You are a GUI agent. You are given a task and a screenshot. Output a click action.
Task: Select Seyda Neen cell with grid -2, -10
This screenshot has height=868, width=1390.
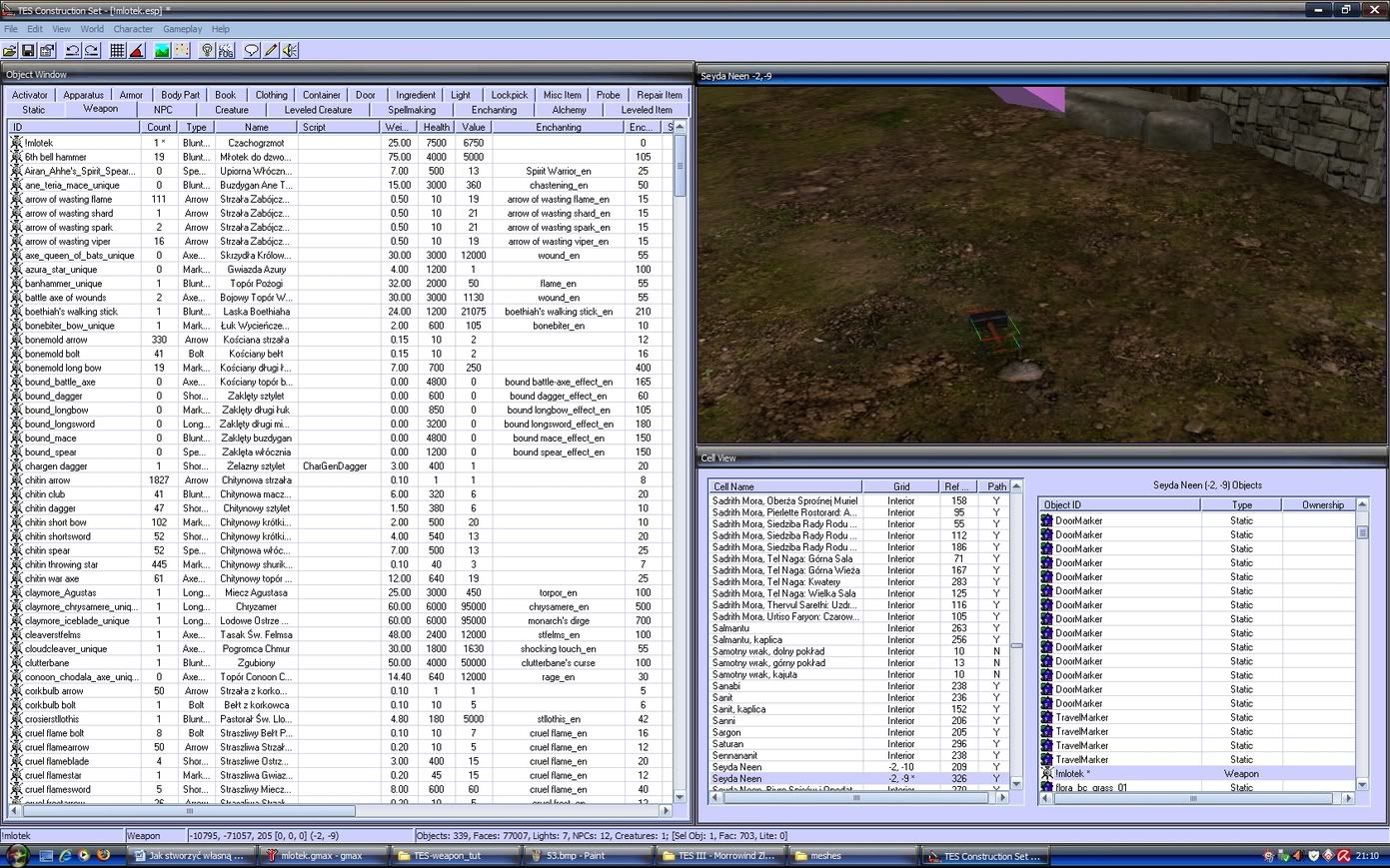point(859,767)
